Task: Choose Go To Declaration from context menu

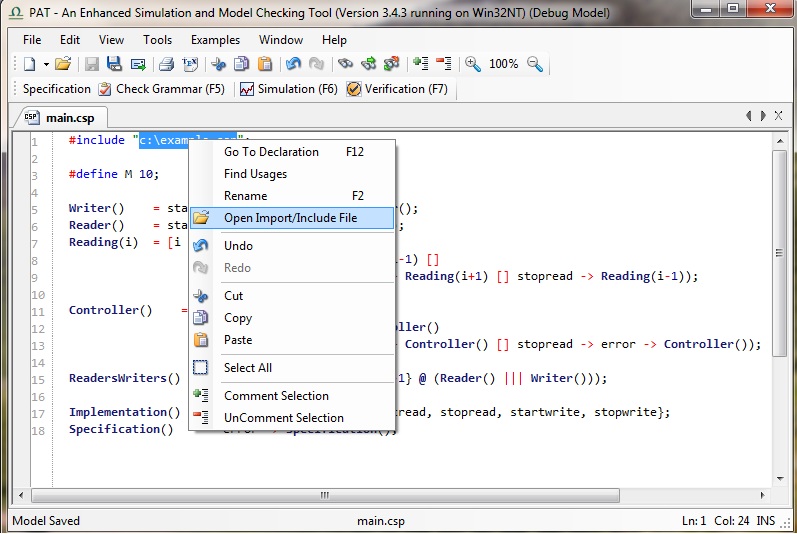Action: [x=271, y=152]
